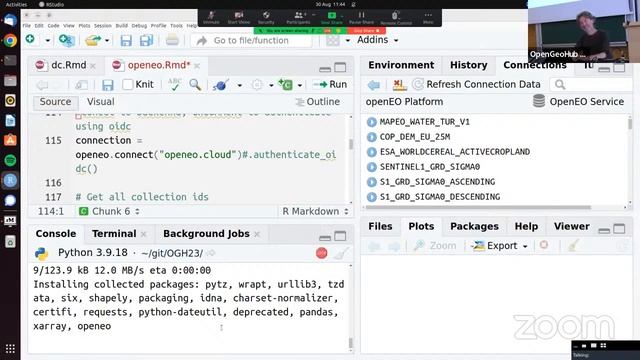The image size is (640, 360).
Task: Click the Python logo in console
Action: tap(42, 253)
